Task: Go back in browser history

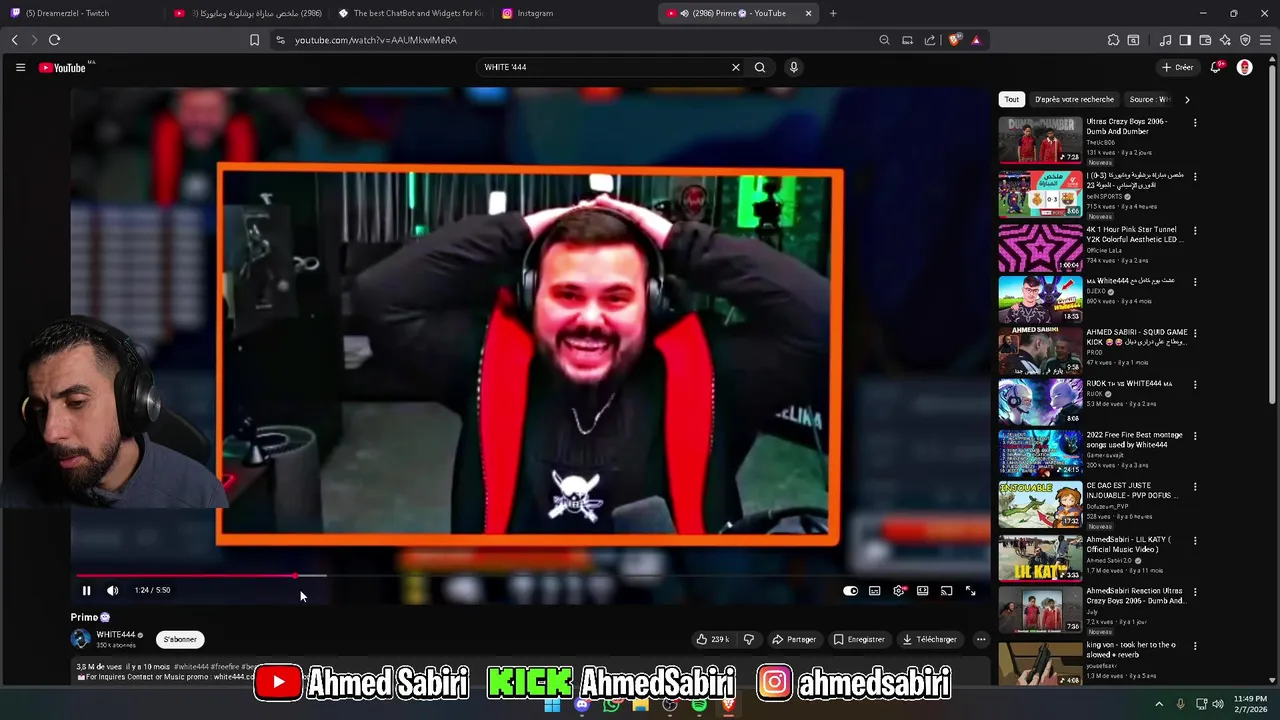Action: point(15,40)
